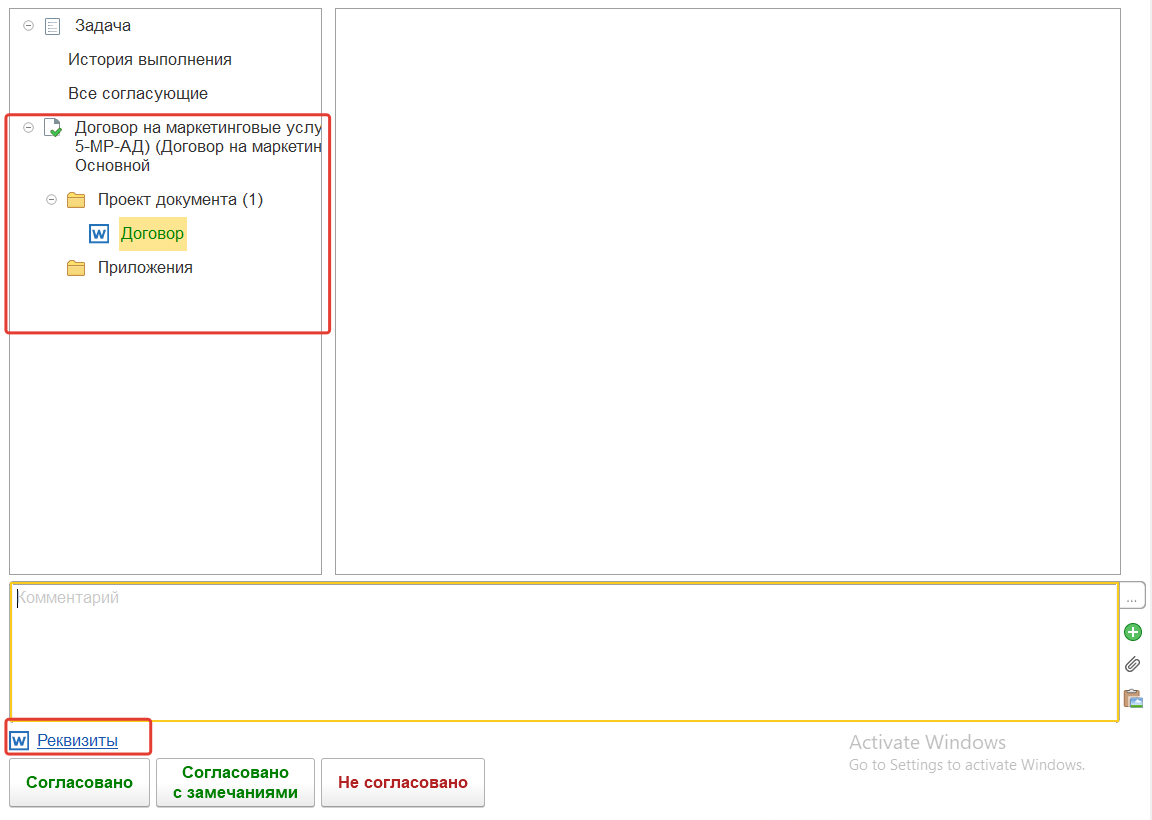Select Все согласующие in the tree

(138, 94)
